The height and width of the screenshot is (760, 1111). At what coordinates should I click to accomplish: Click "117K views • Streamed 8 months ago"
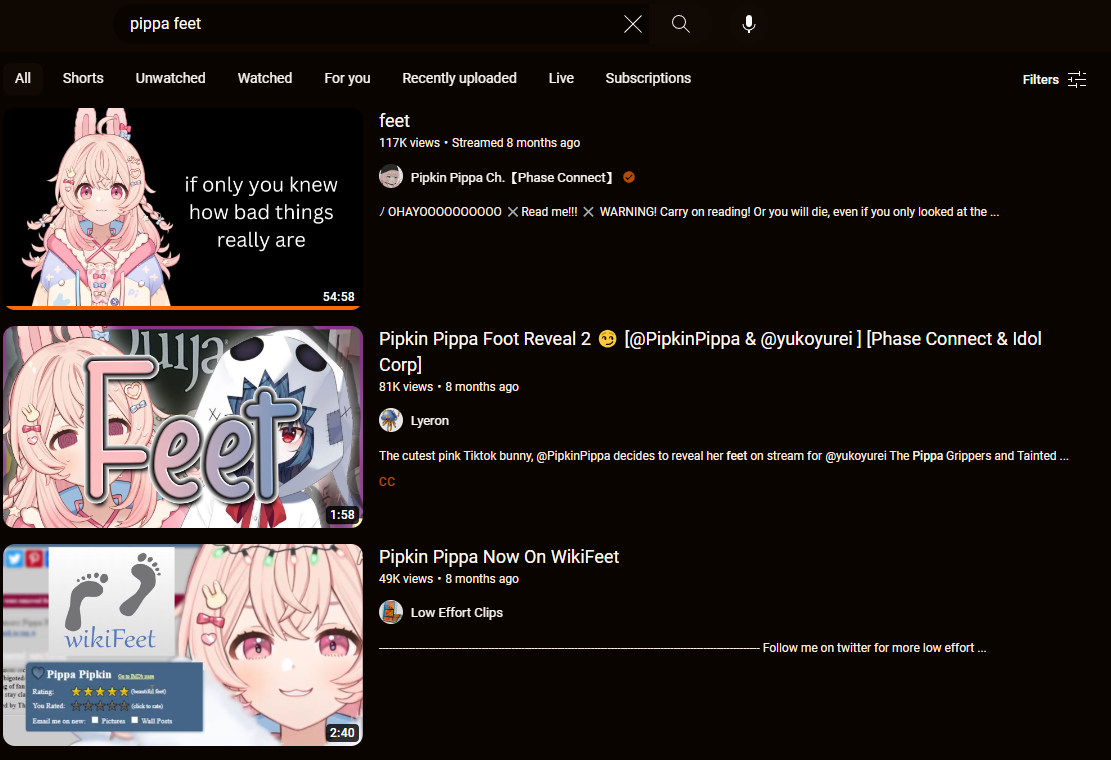[x=480, y=143]
